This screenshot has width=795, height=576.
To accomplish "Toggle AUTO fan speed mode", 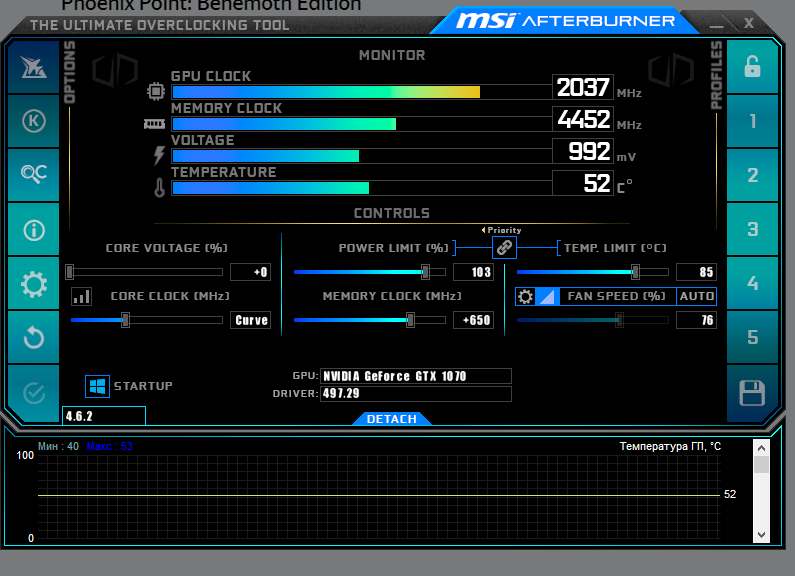I will tap(697, 296).
